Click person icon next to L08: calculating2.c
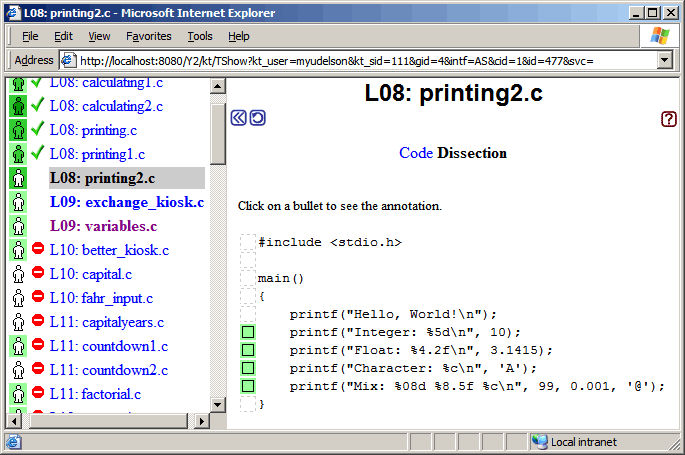Image resolution: width=685 pixels, height=455 pixels. (18, 106)
